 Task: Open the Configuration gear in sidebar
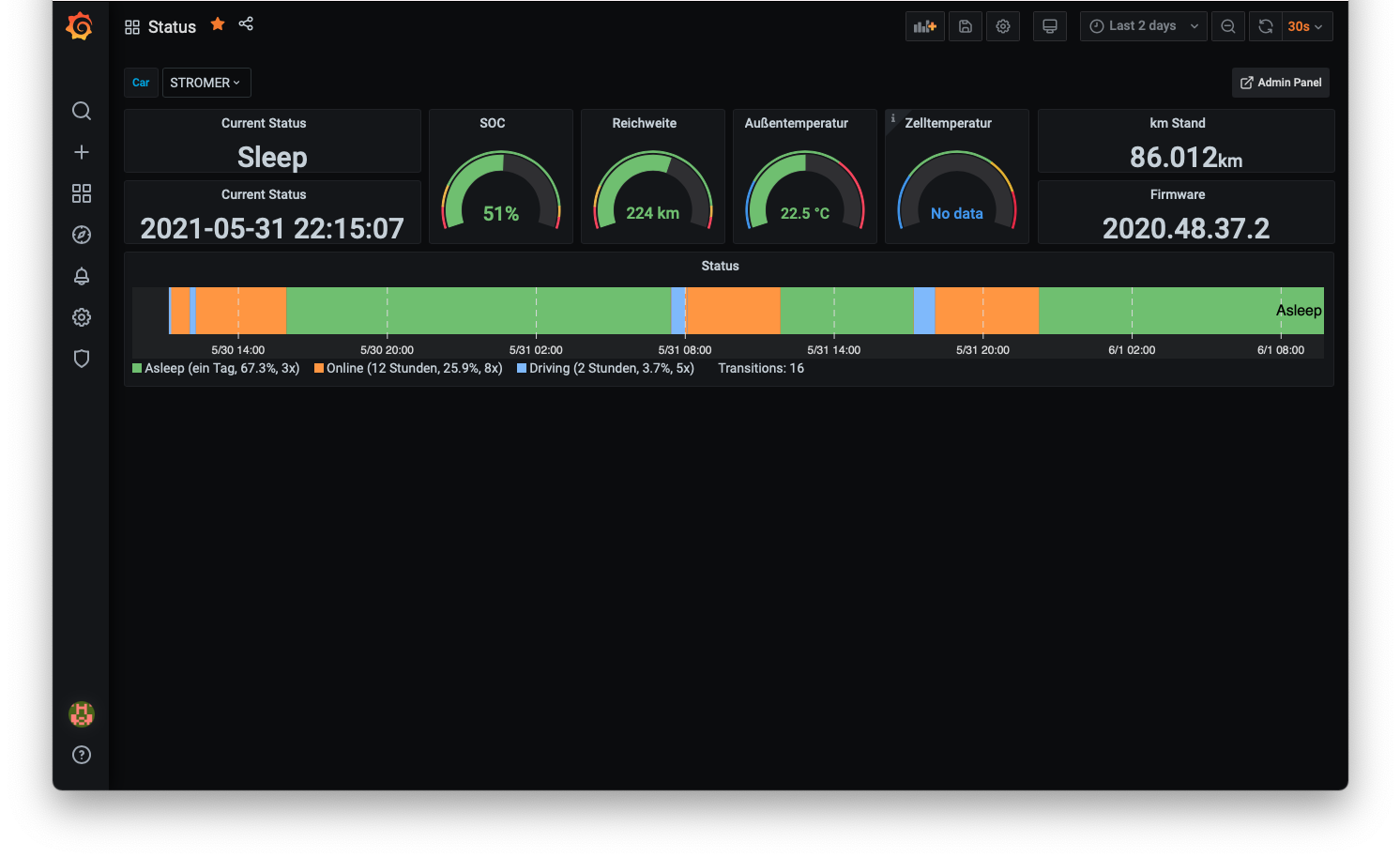coord(82,317)
